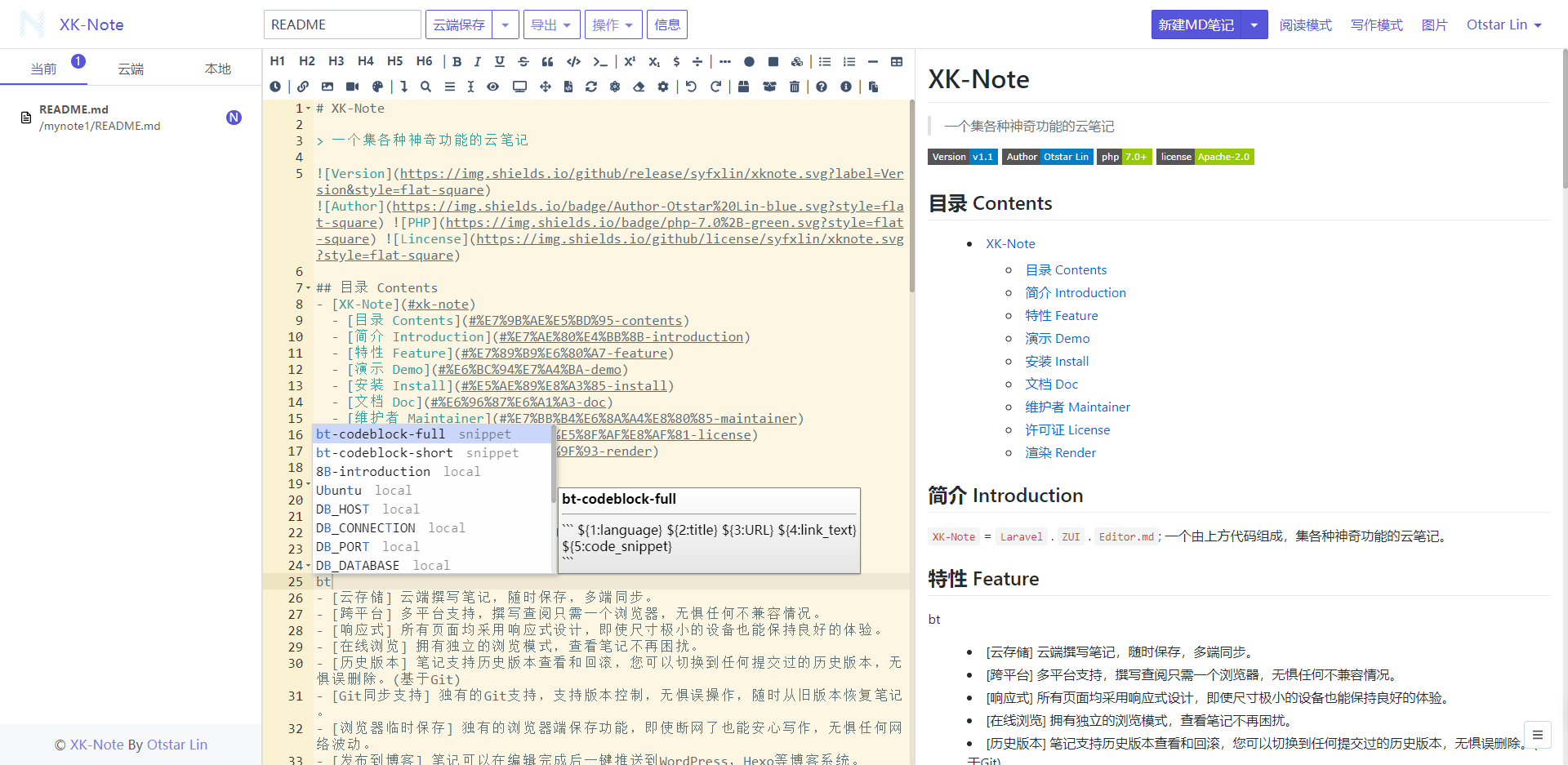Open README.md file in sidebar
This screenshot has width=1568, height=765.
131,118
